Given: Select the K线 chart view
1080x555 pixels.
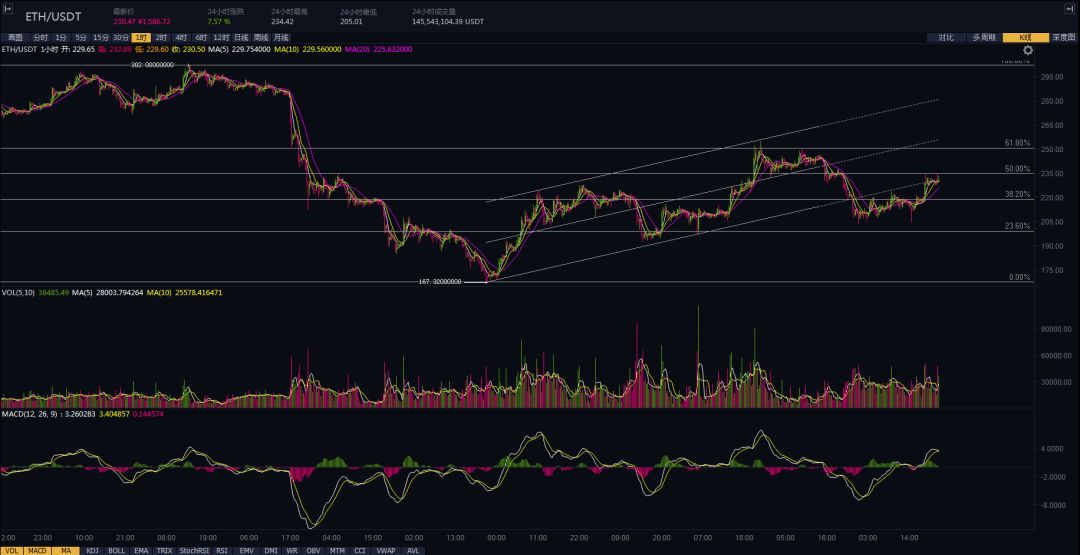Looking at the screenshot, I should 1025,38.
